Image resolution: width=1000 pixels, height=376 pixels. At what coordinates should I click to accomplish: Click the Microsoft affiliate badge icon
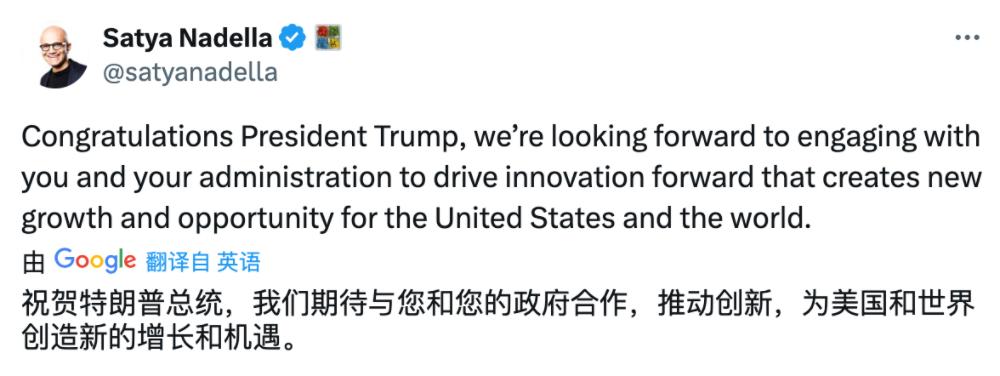[328, 38]
